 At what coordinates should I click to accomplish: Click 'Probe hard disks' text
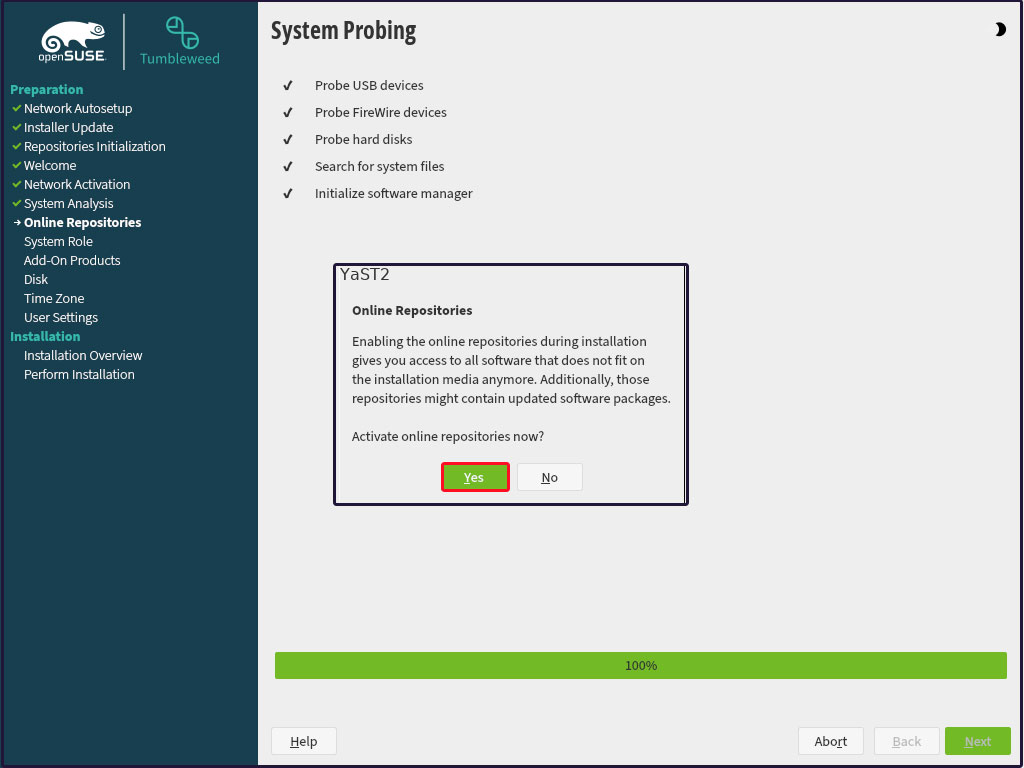coord(363,140)
